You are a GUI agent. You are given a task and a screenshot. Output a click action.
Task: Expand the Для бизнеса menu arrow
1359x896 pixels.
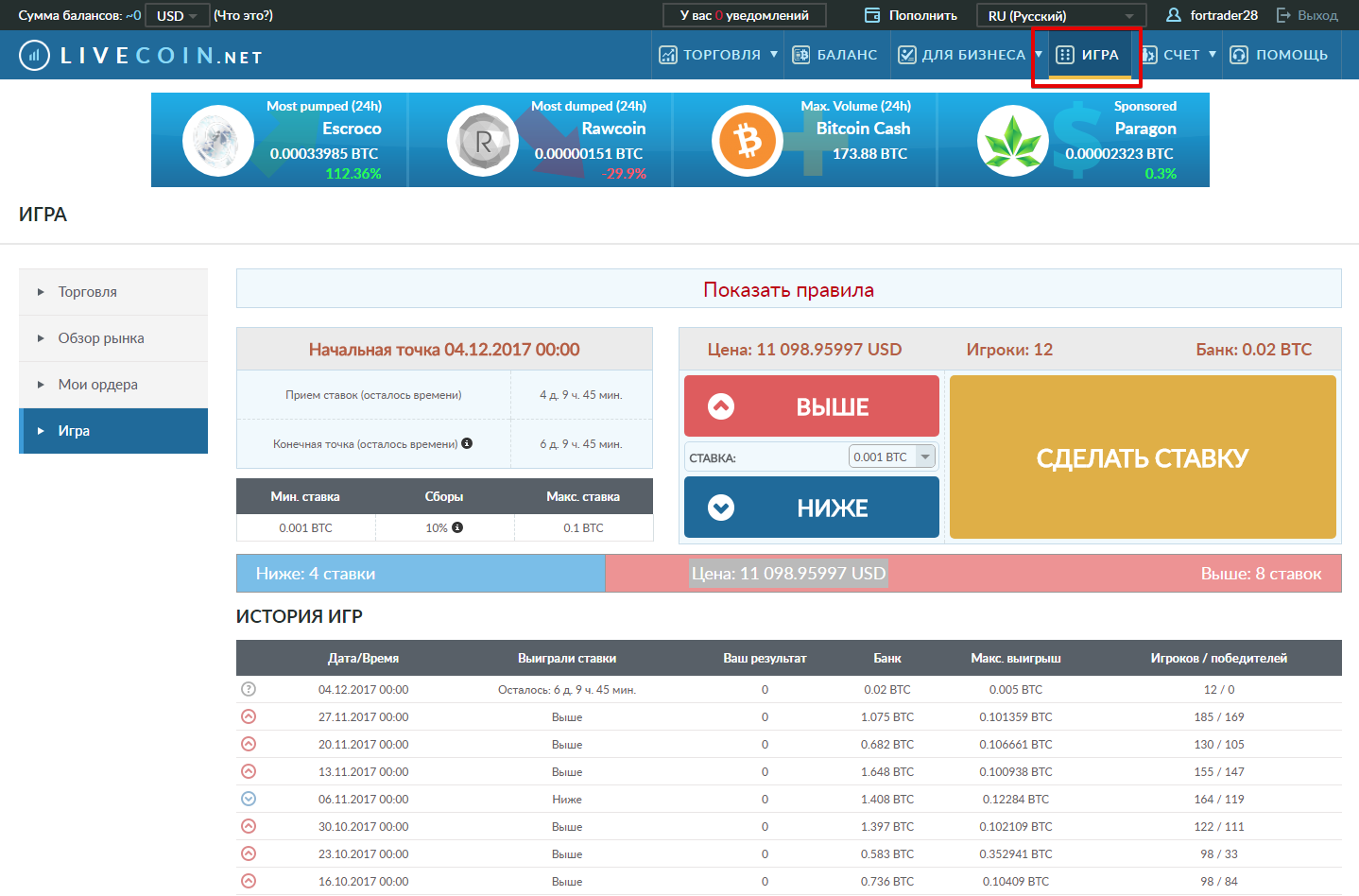pos(1038,54)
